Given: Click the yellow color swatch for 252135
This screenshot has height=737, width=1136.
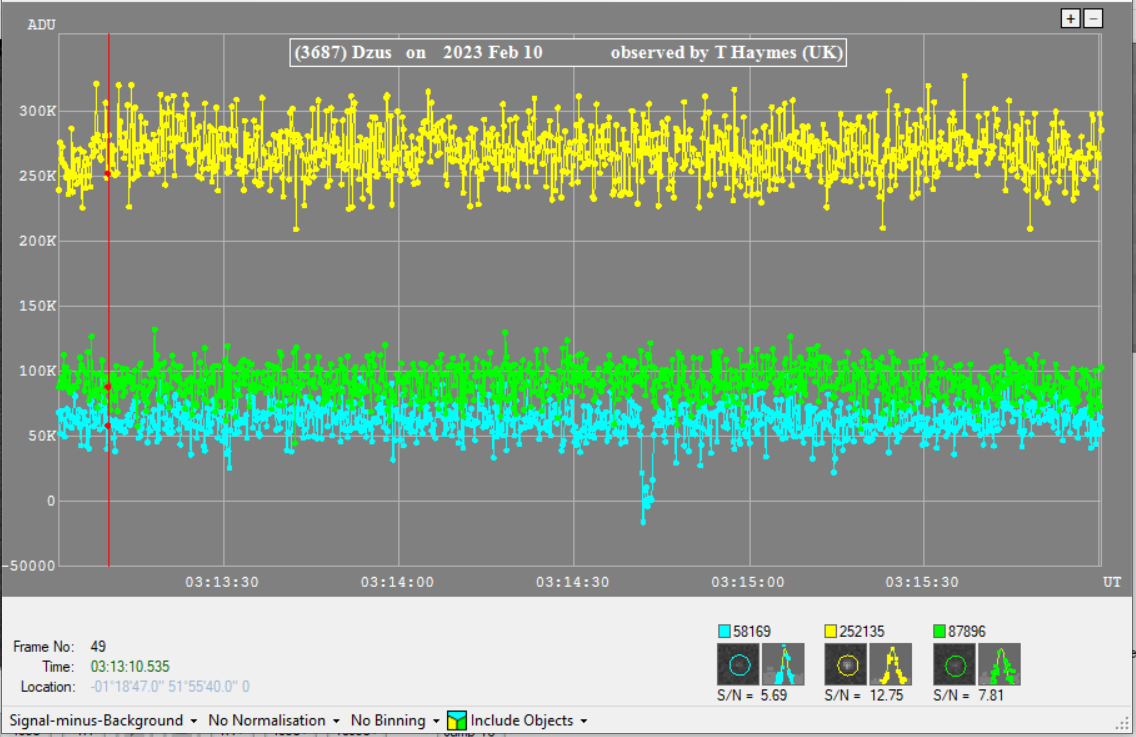Looking at the screenshot, I should click(x=831, y=631).
